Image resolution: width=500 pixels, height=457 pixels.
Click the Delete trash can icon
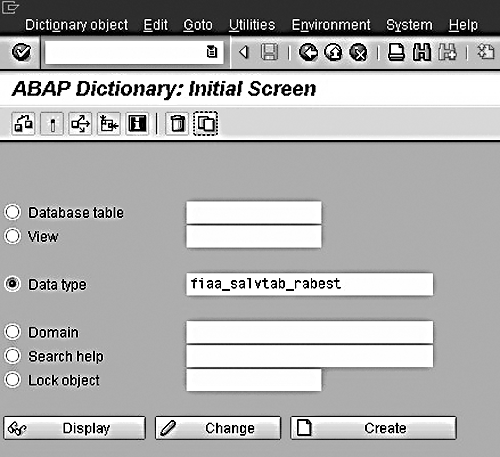pyautogui.click(x=177, y=124)
